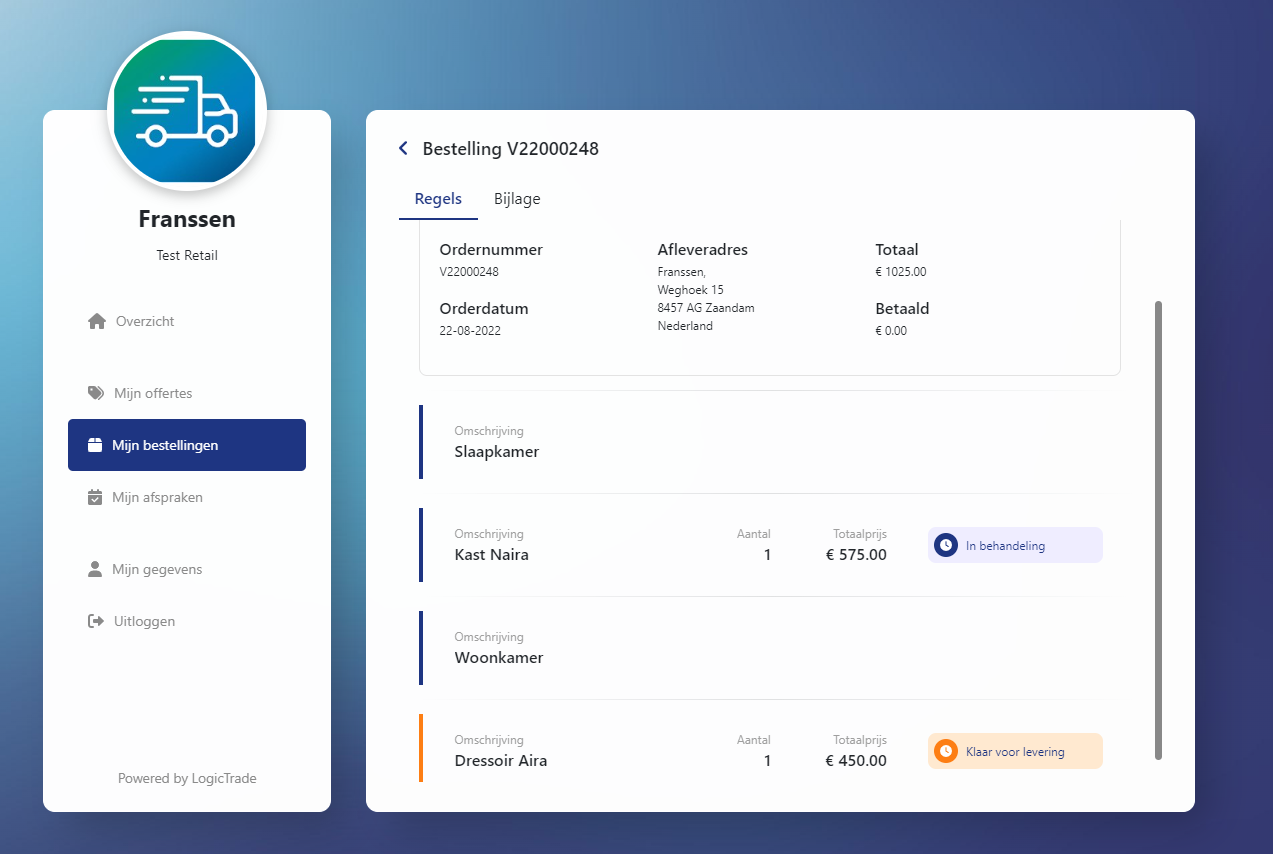Go back using the chevron before Bestelling
The image size is (1273, 854).
point(403,149)
